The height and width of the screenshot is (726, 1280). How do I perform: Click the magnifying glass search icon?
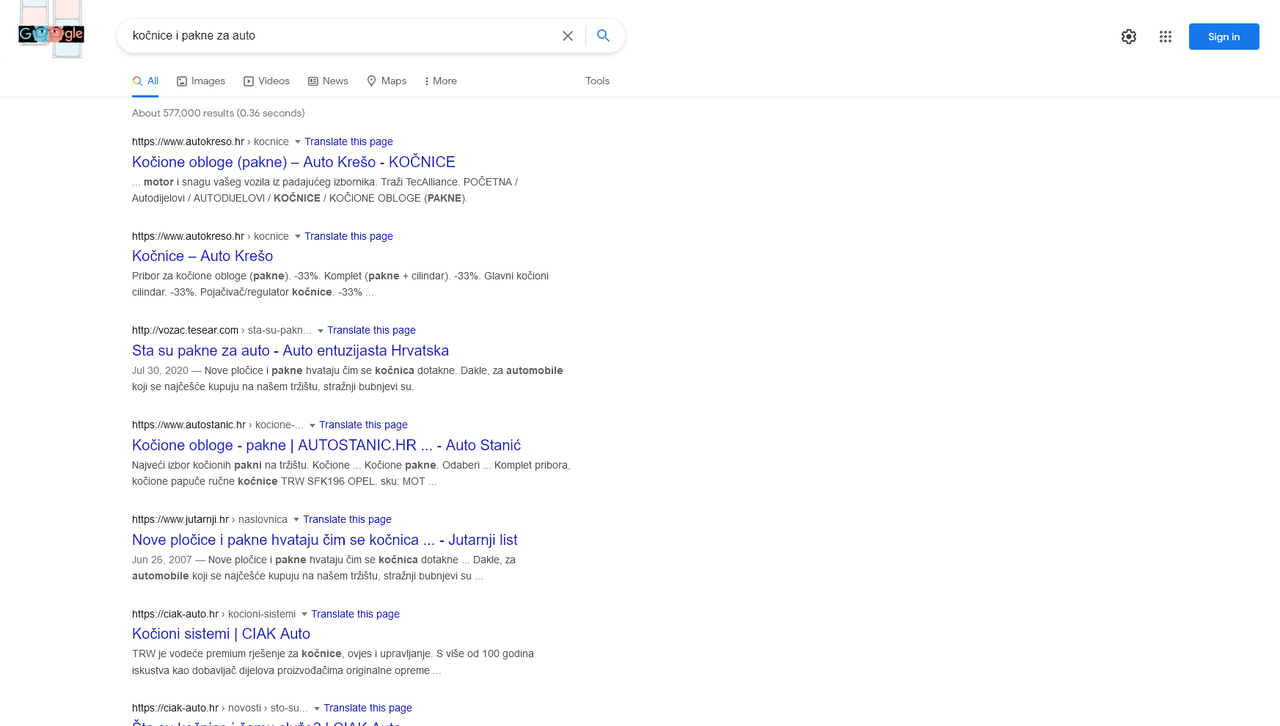click(603, 35)
